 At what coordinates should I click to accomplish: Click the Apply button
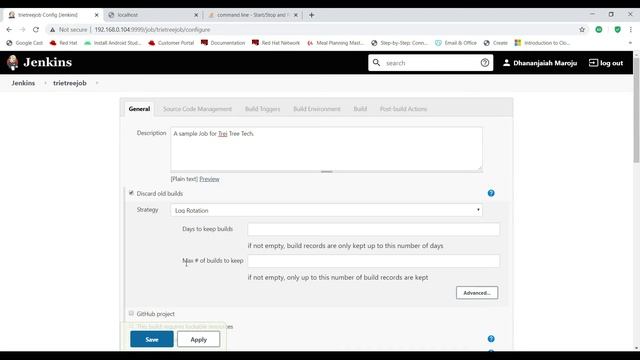tap(198, 339)
